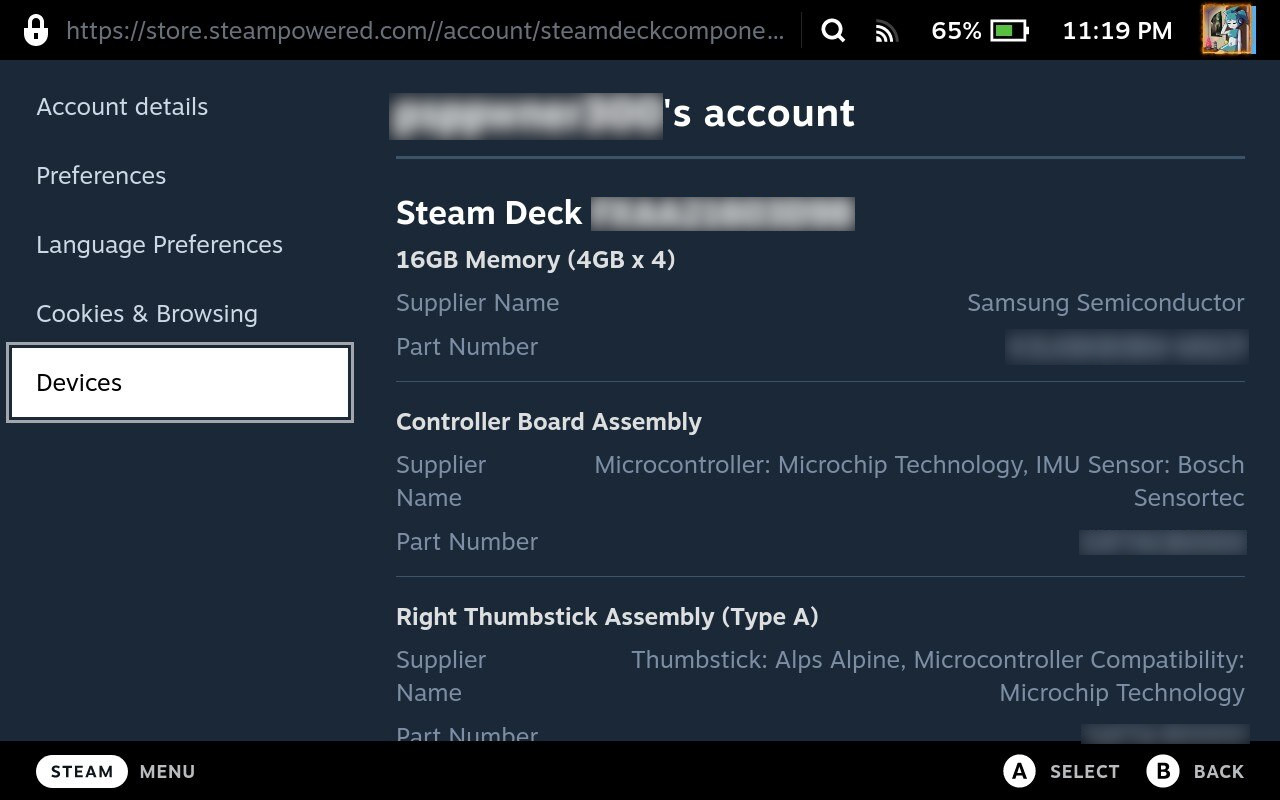Select the Devices sidebar item

180,382
